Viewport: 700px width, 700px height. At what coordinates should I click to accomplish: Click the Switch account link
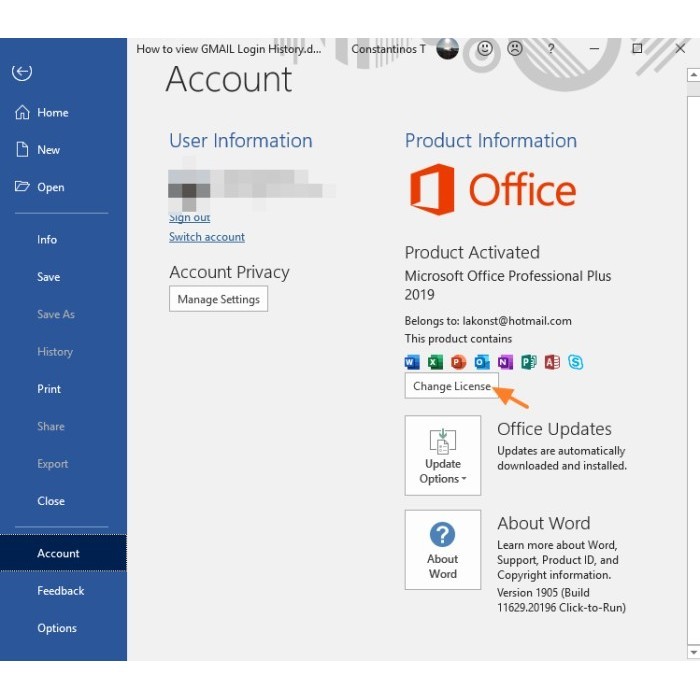point(207,237)
